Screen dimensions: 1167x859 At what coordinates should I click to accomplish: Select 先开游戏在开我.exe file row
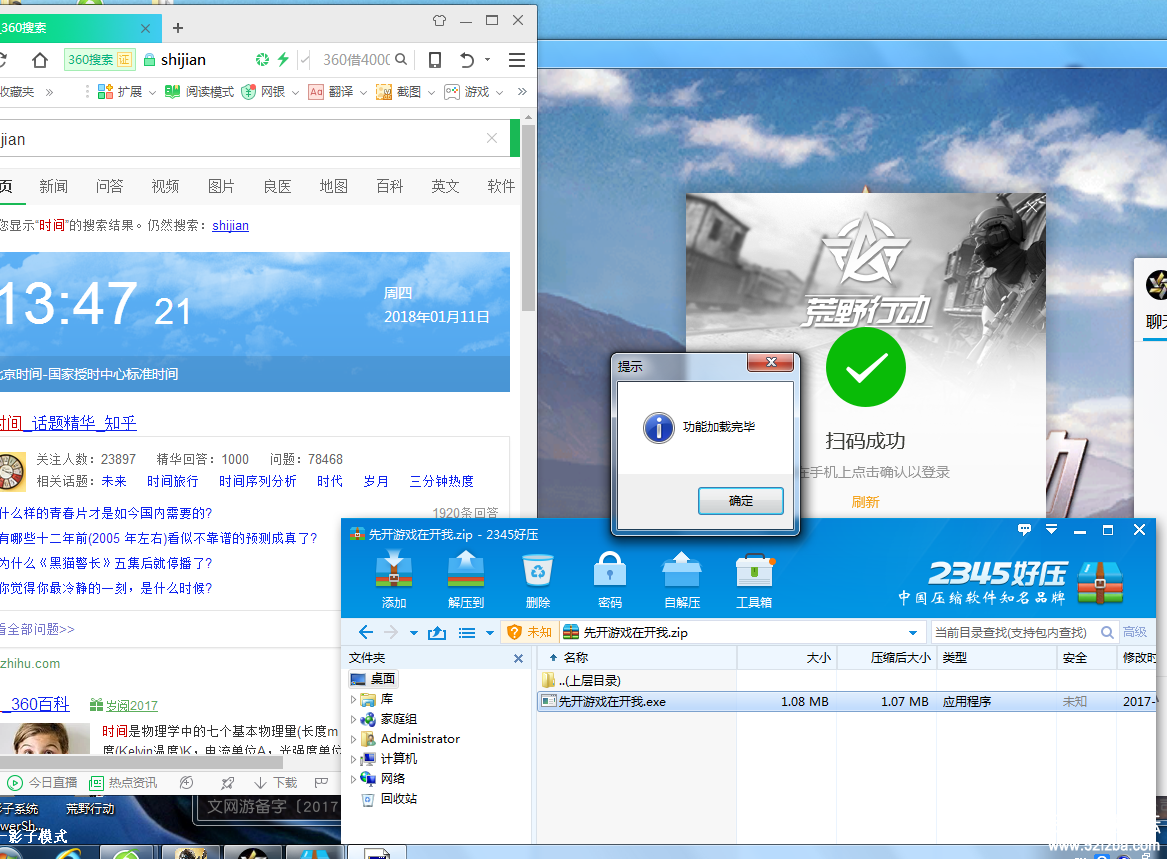846,702
